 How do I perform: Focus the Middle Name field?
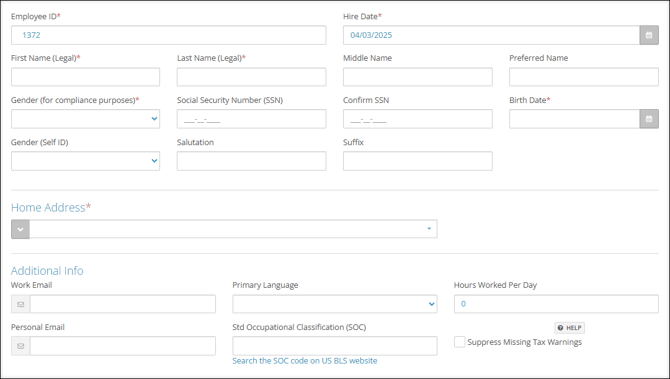click(x=417, y=77)
